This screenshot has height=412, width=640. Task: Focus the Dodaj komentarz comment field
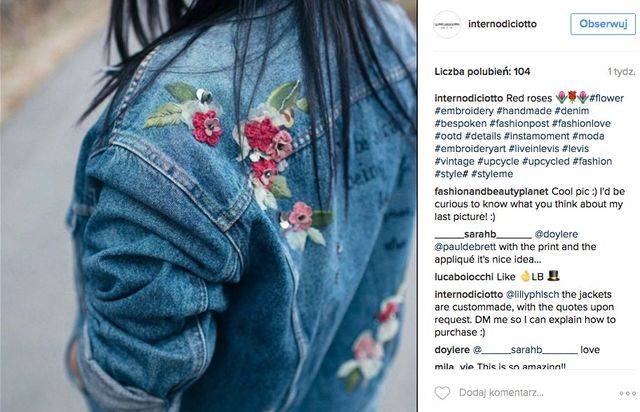501,393
